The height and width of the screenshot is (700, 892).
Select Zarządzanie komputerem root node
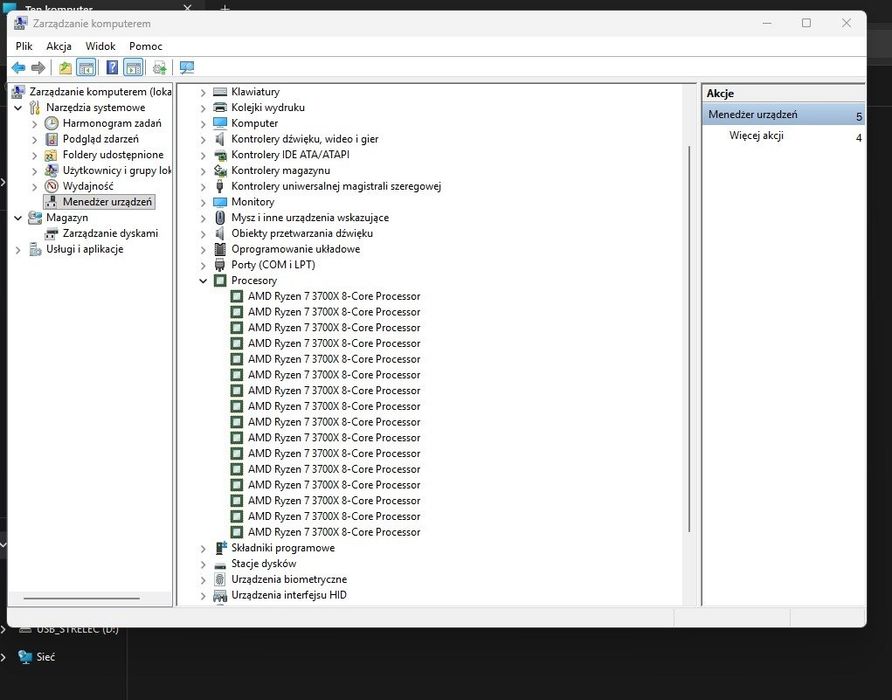pos(92,92)
